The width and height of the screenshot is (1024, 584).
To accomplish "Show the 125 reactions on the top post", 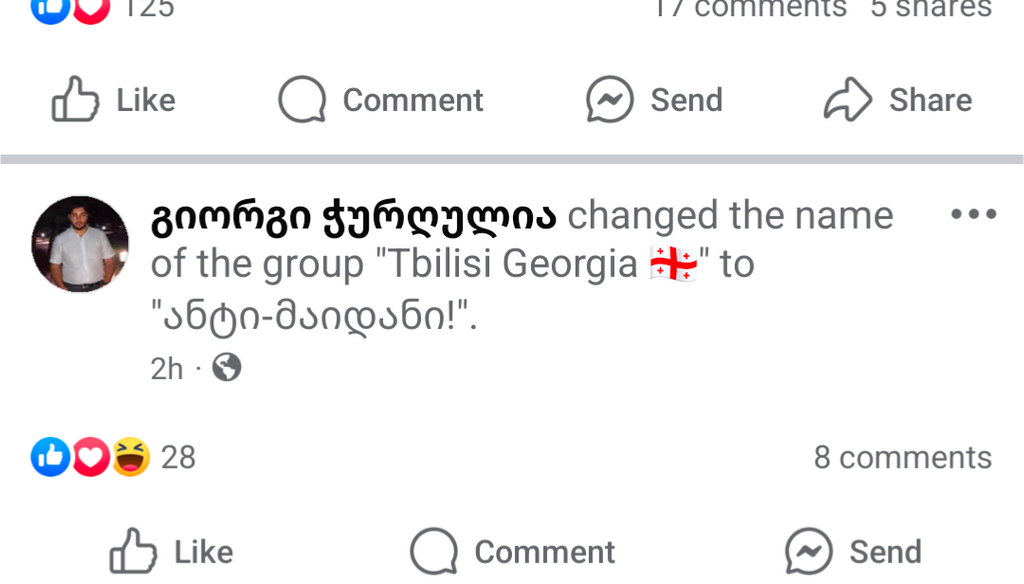I will tap(147, 8).
